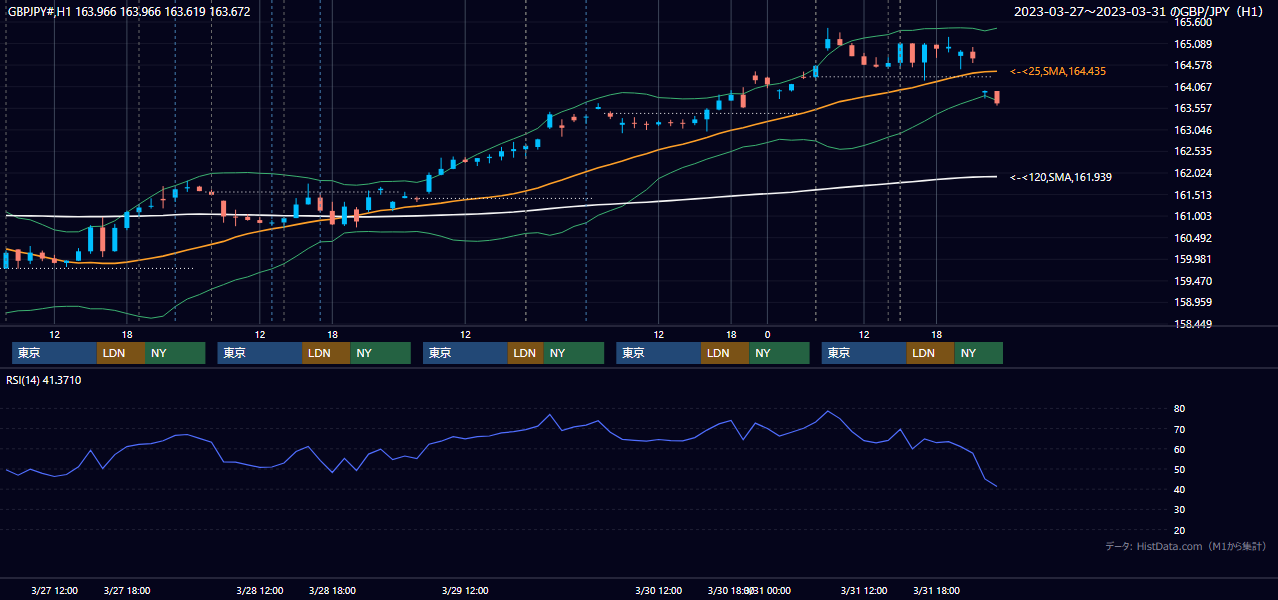Select the 3/31 18:00 time label
This screenshot has height=600, width=1278.
[x=937, y=591]
